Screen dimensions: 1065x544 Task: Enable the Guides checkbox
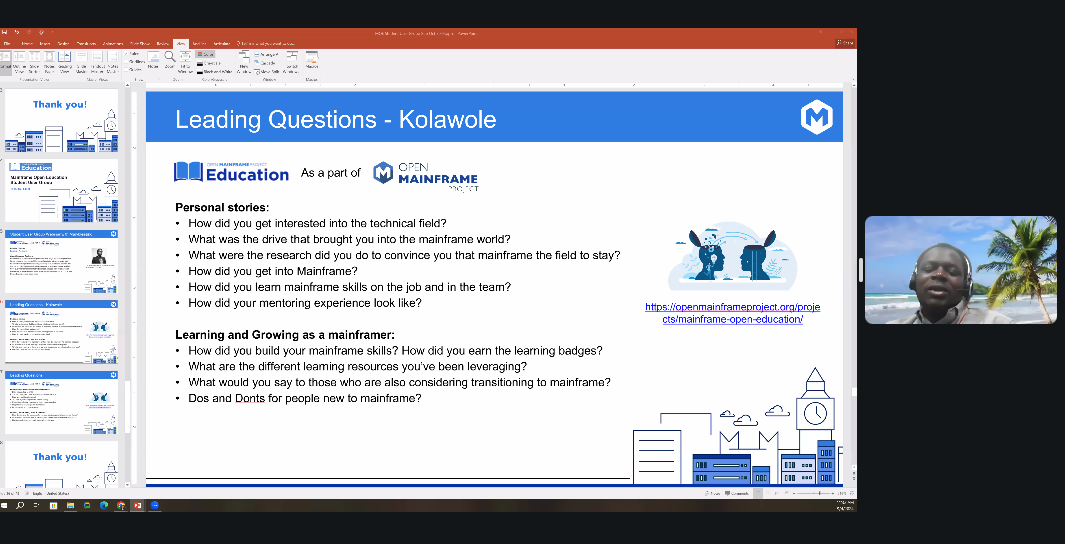point(133,70)
